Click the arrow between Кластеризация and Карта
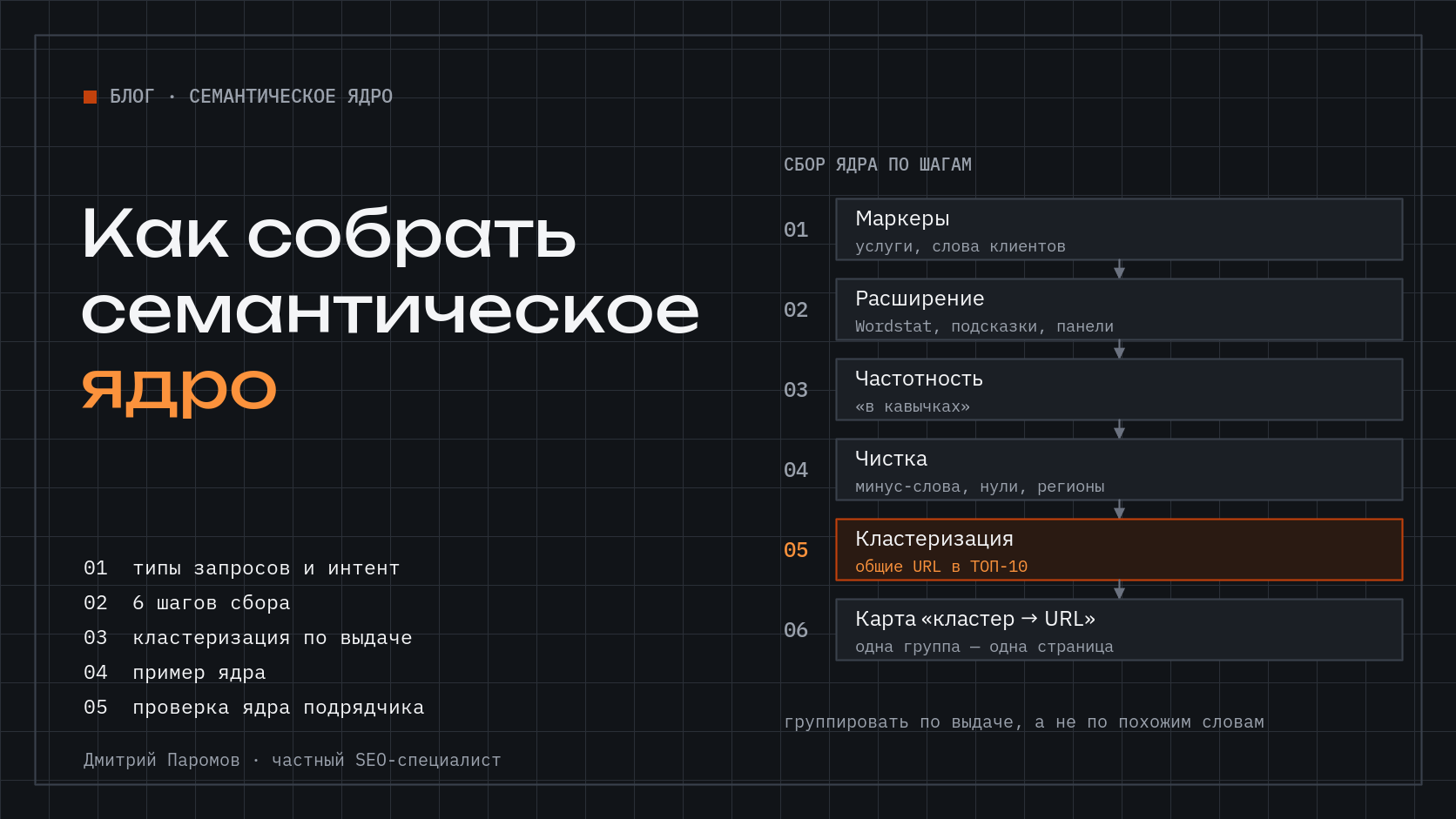 coord(1119,590)
